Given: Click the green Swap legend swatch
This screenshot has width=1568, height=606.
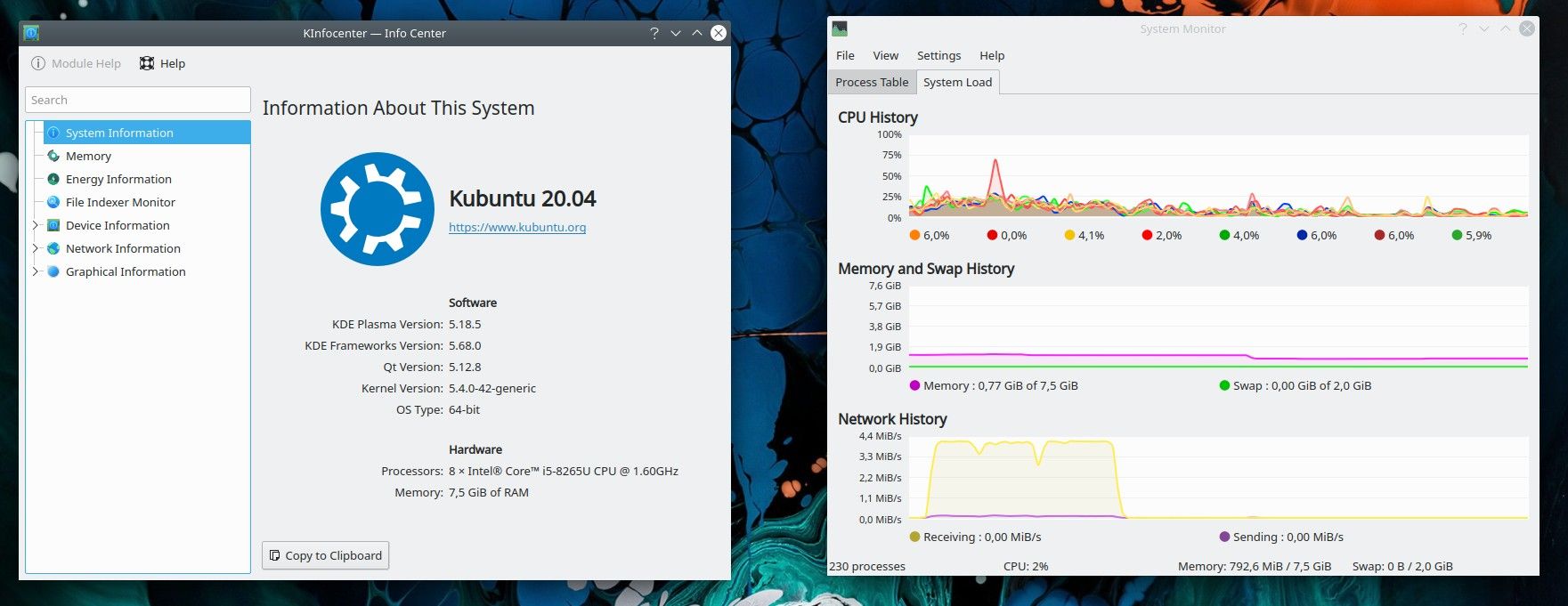Looking at the screenshot, I should point(1224,385).
